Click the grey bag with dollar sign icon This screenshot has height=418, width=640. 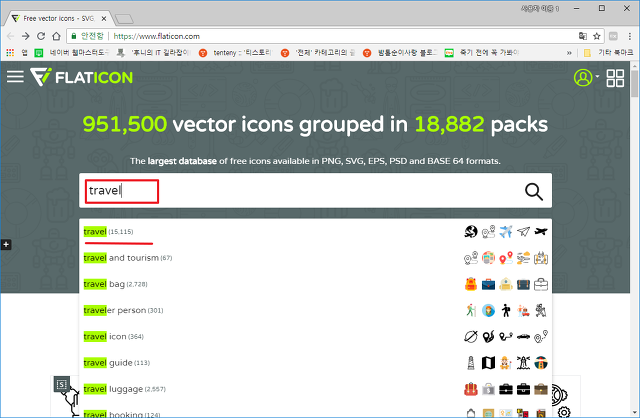click(x=488, y=389)
